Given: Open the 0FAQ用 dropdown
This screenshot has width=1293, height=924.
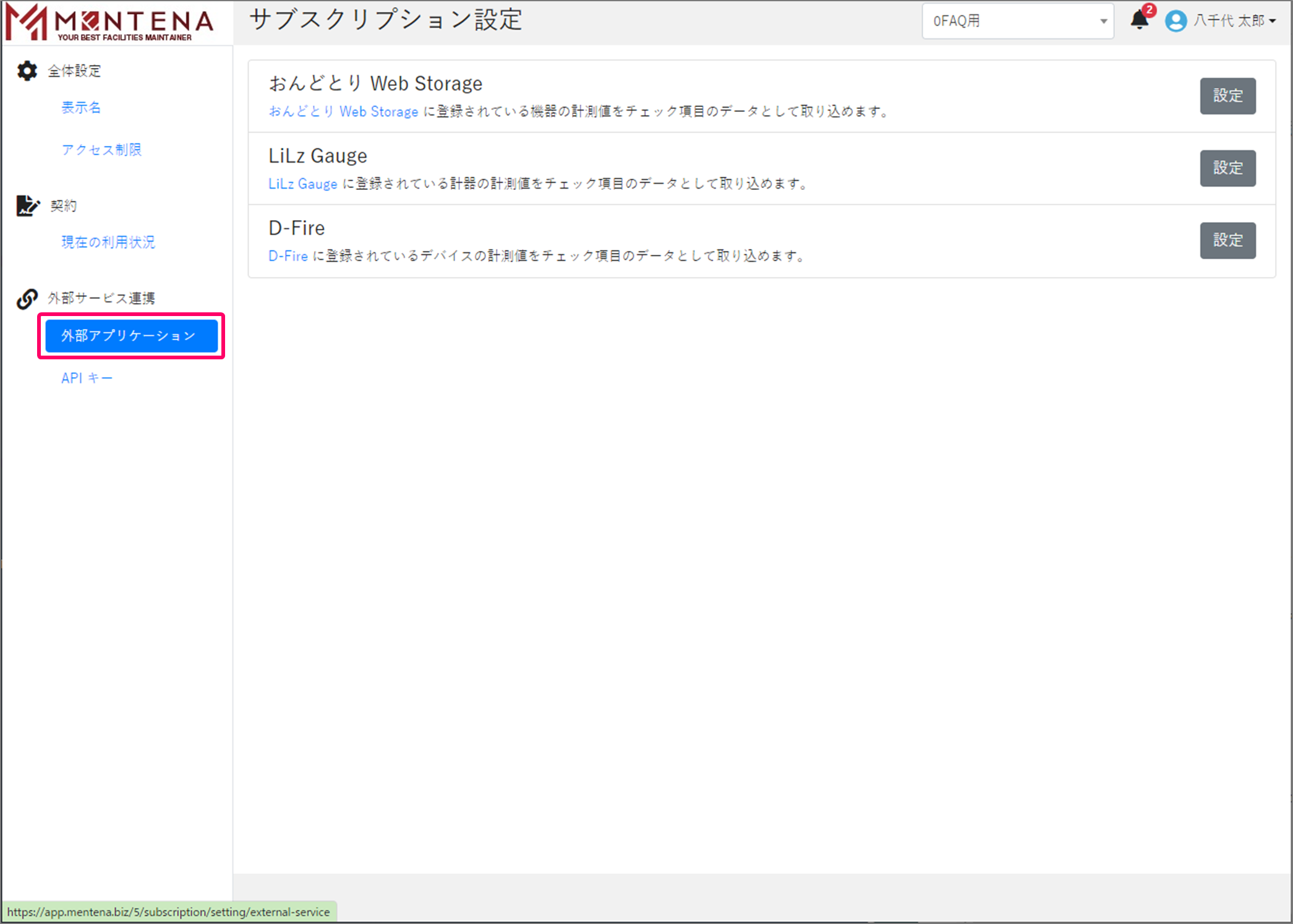Looking at the screenshot, I should tap(1017, 21).
